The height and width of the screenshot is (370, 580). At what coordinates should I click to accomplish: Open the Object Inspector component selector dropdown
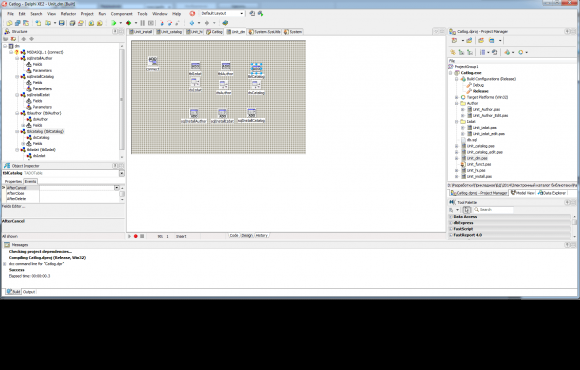(x=122, y=173)
